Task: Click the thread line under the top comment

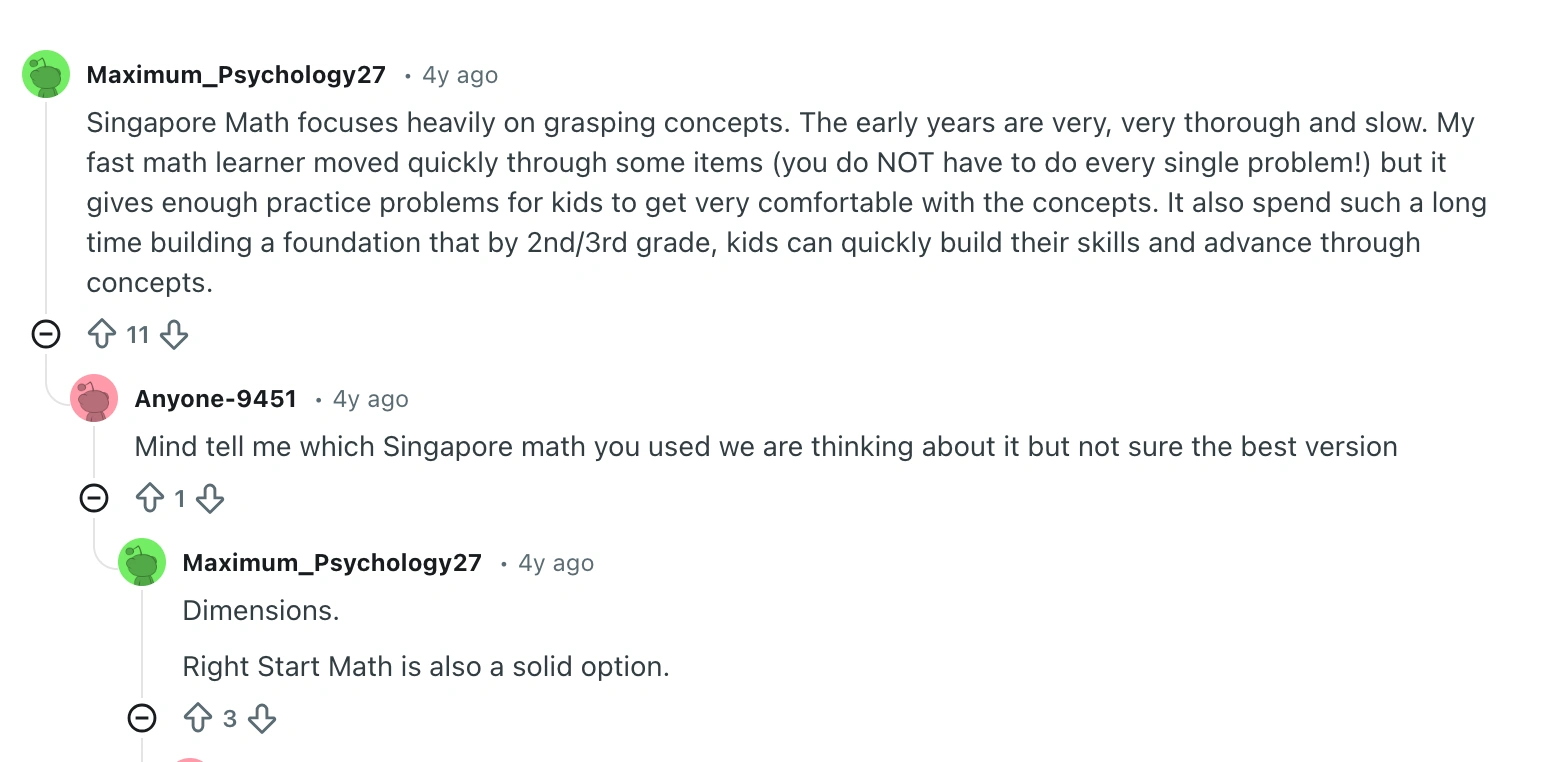Action: (x=46, y=200)
